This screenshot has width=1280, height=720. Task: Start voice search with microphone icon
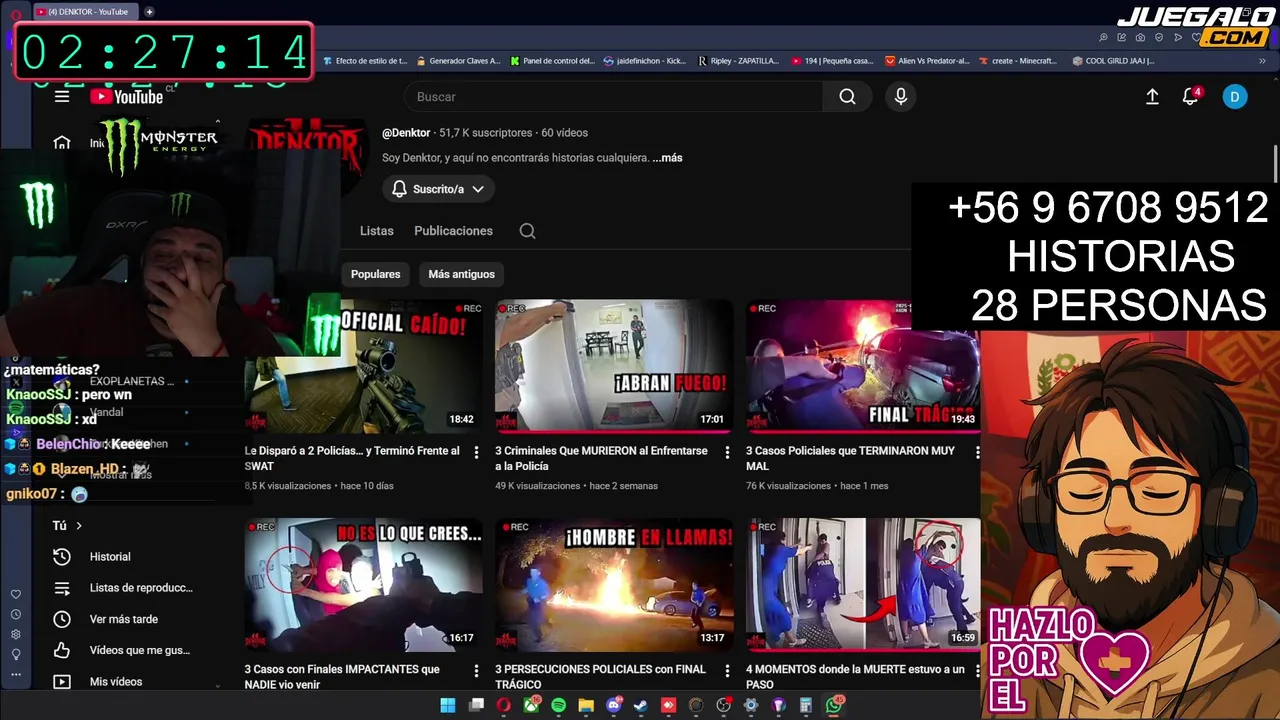[901, 96]
